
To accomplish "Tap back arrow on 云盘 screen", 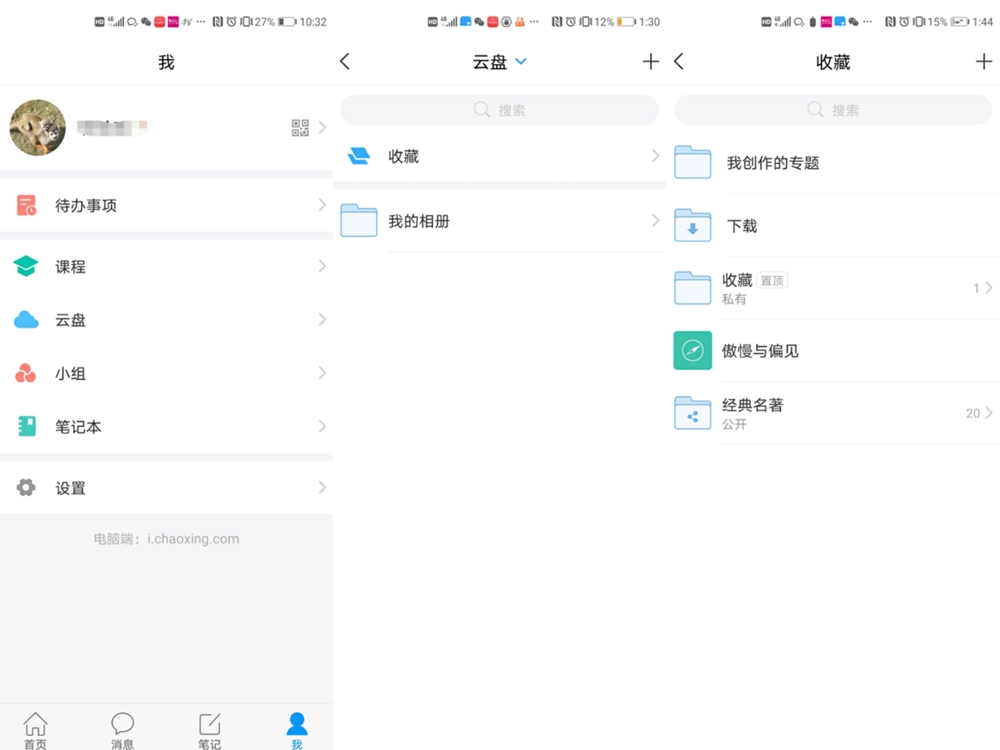I will pyautogui.click(x=345, y=62).
